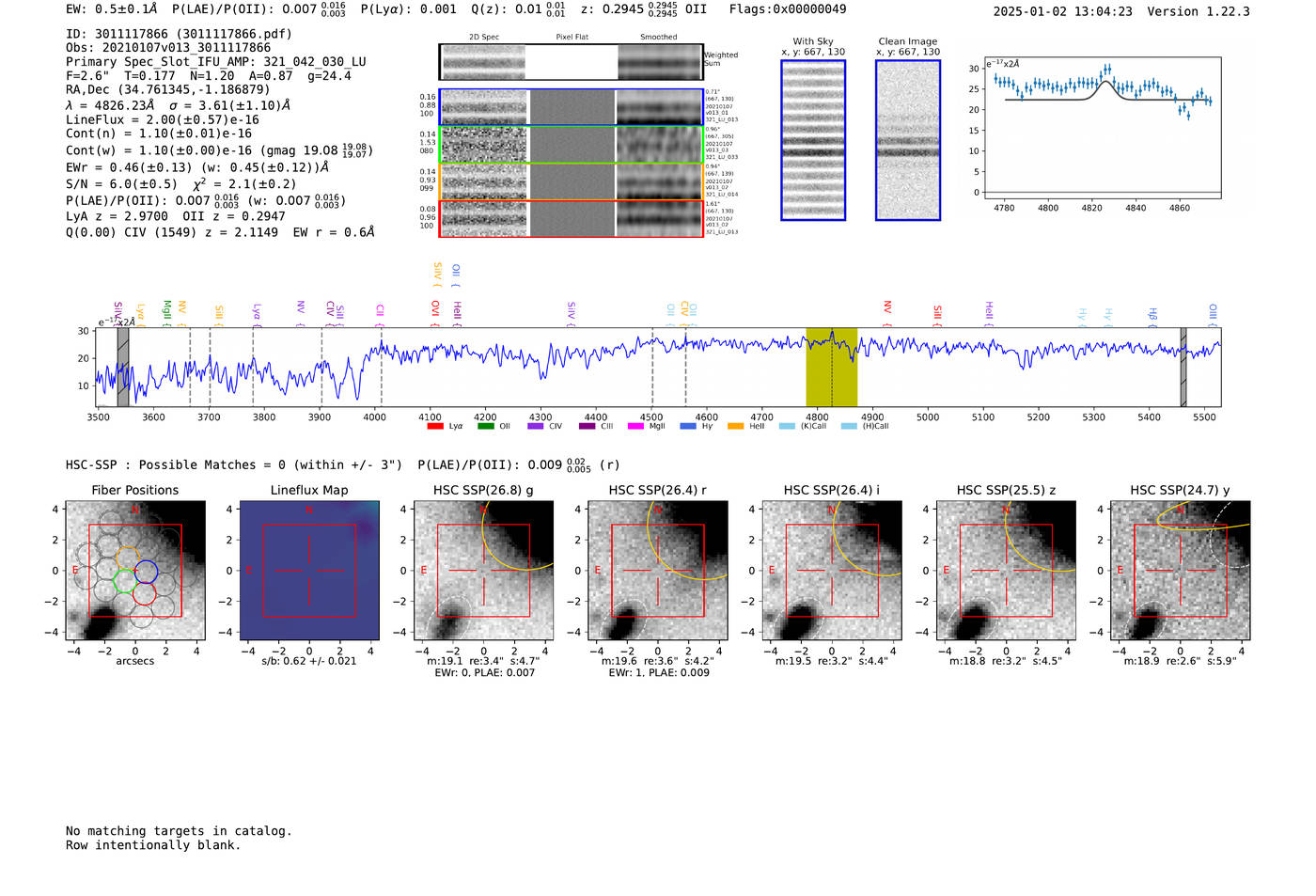The height and width of the screenshot is (896, 1316).
Task: Click the HSC-SSP : Possible Matches text
Action: pyautogui.click(x=234, y=465)
